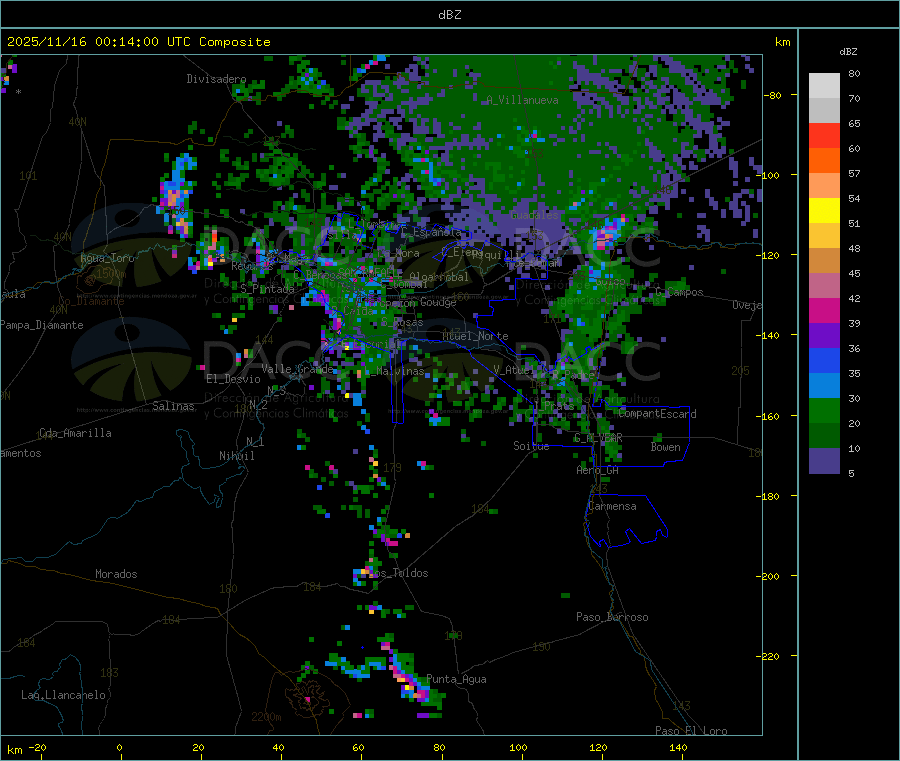This screenshot has width=900, height=761.
Task: Select the 65 dBZ red legend swatch
Action: tap(824, 135)
